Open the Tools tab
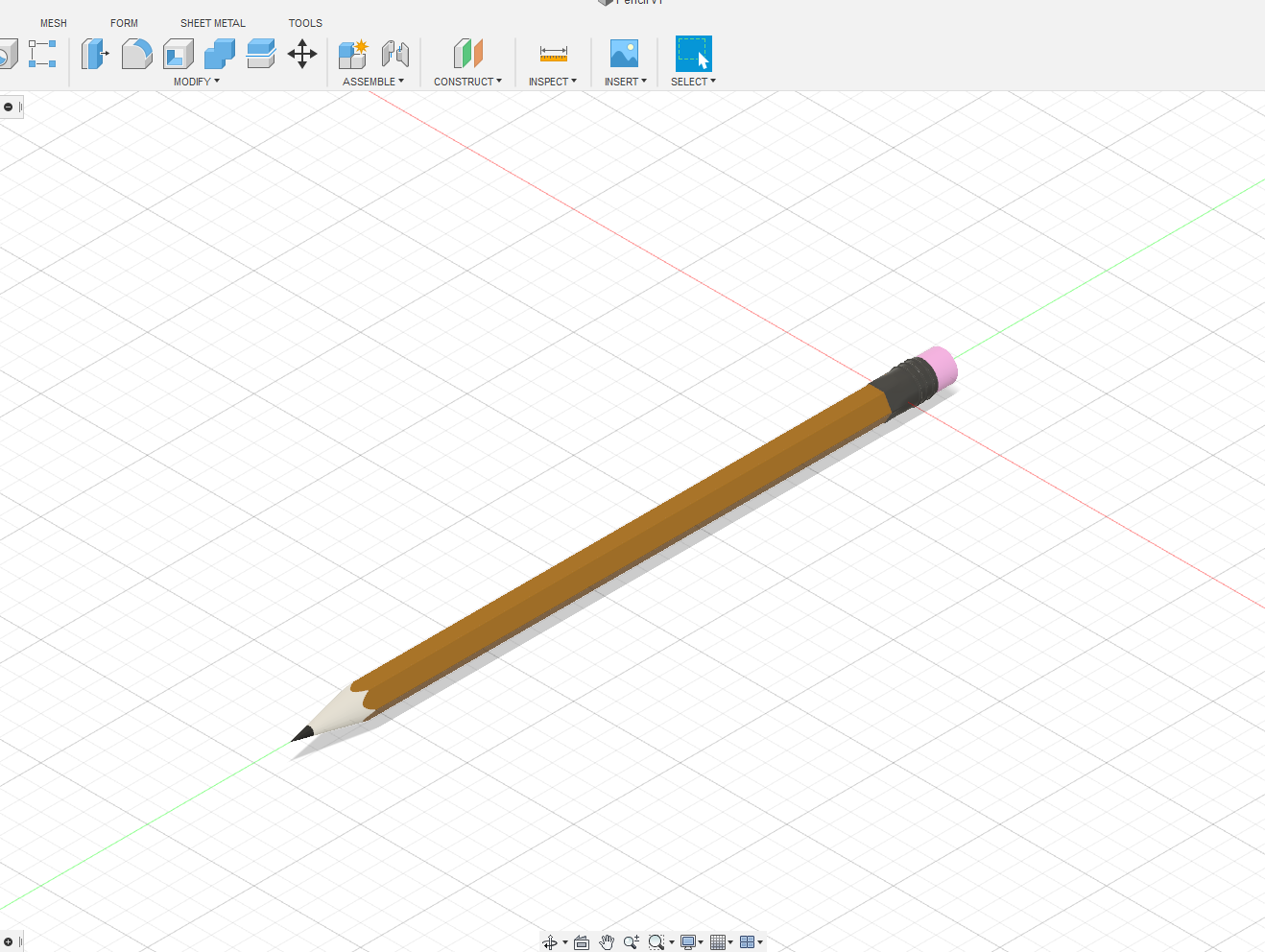Viewport: 1265px width, 952px height. coord(305,23)
